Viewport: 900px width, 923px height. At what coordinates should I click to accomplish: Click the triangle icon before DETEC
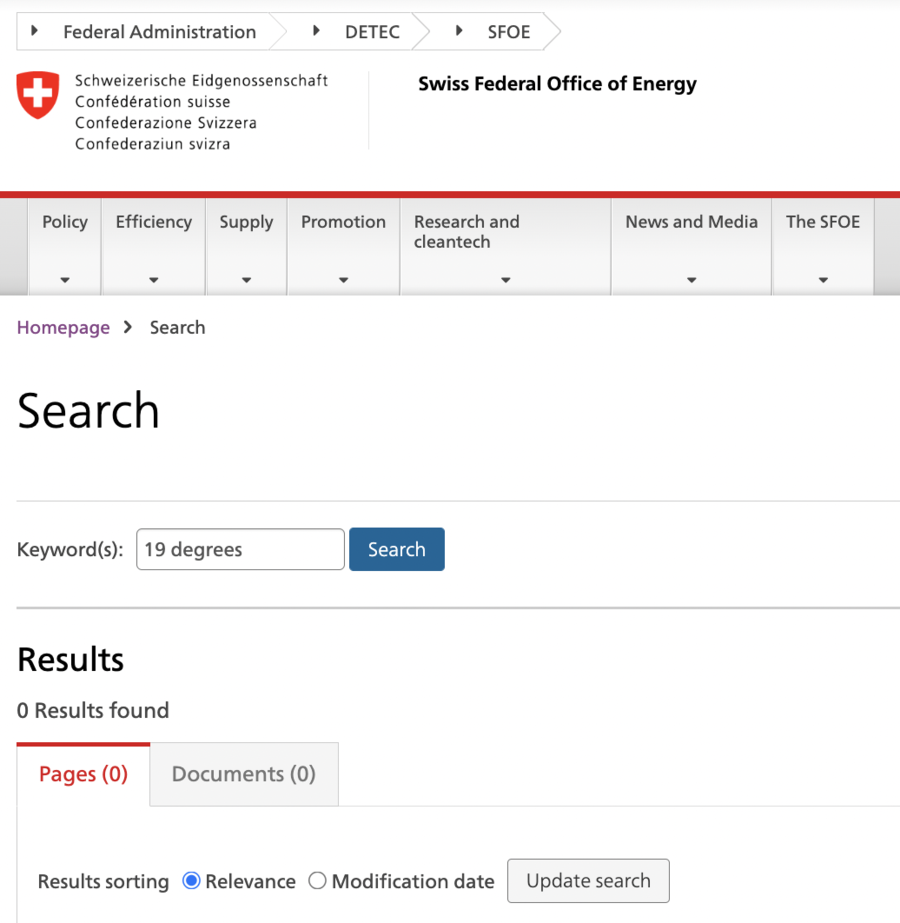316,31
